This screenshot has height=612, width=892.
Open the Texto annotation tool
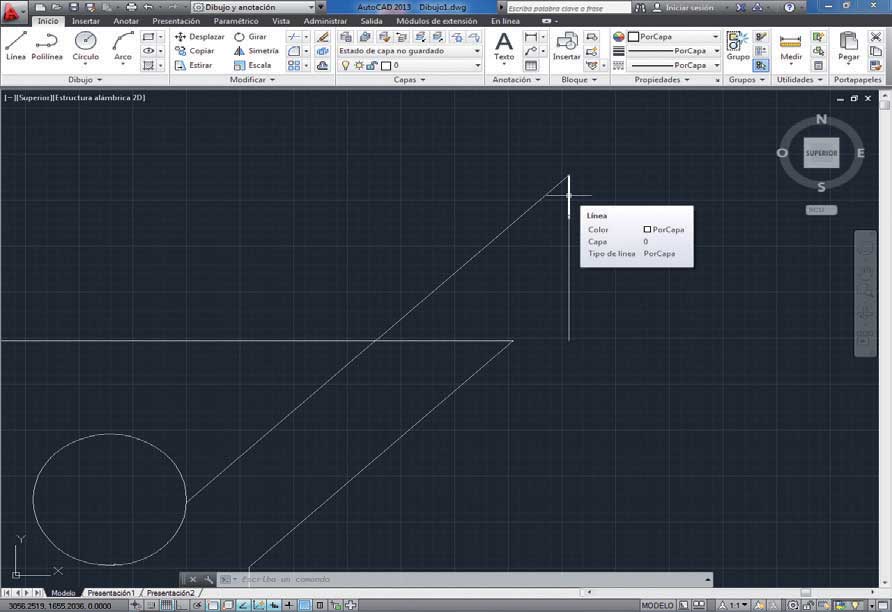click(x=503, y=46)
